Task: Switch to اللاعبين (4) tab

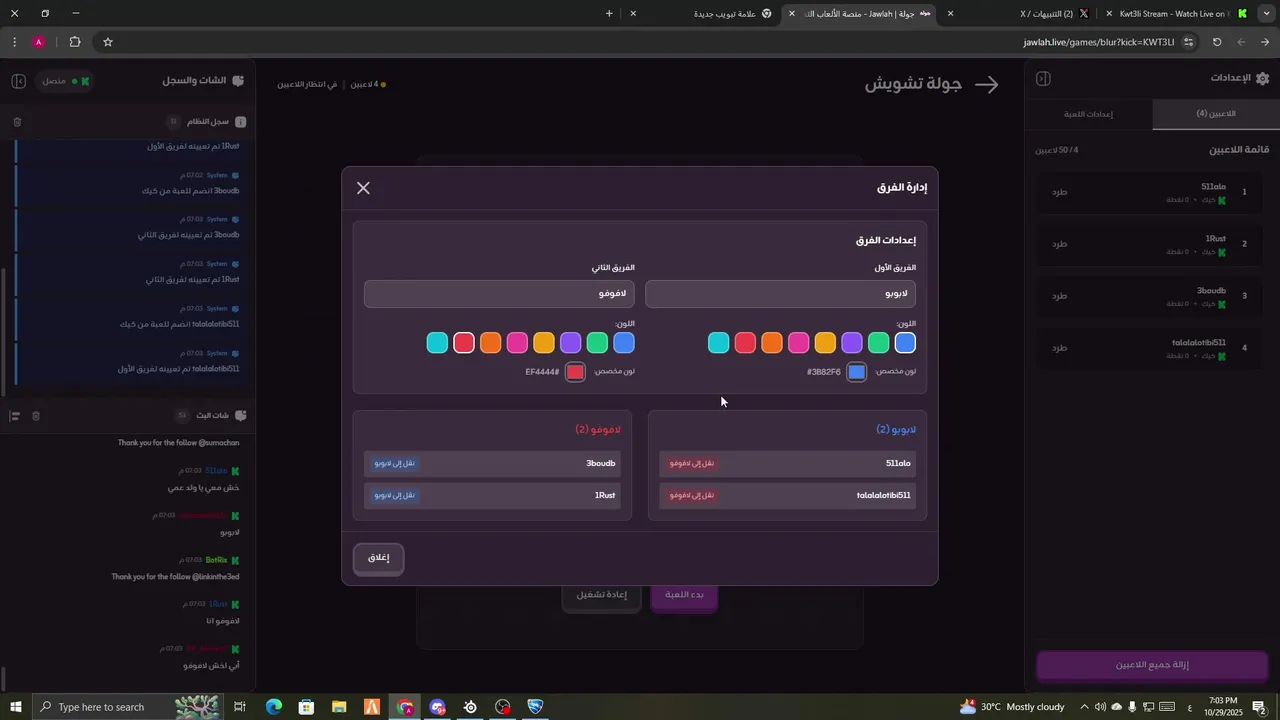Action: (x=1216, y=114)
